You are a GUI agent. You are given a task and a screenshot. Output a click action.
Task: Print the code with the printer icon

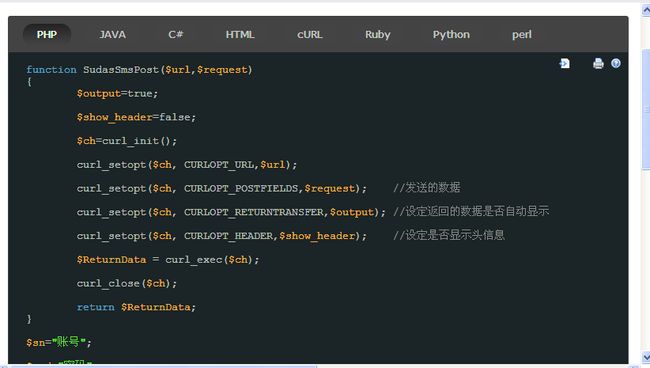click(x=598, y=63)
